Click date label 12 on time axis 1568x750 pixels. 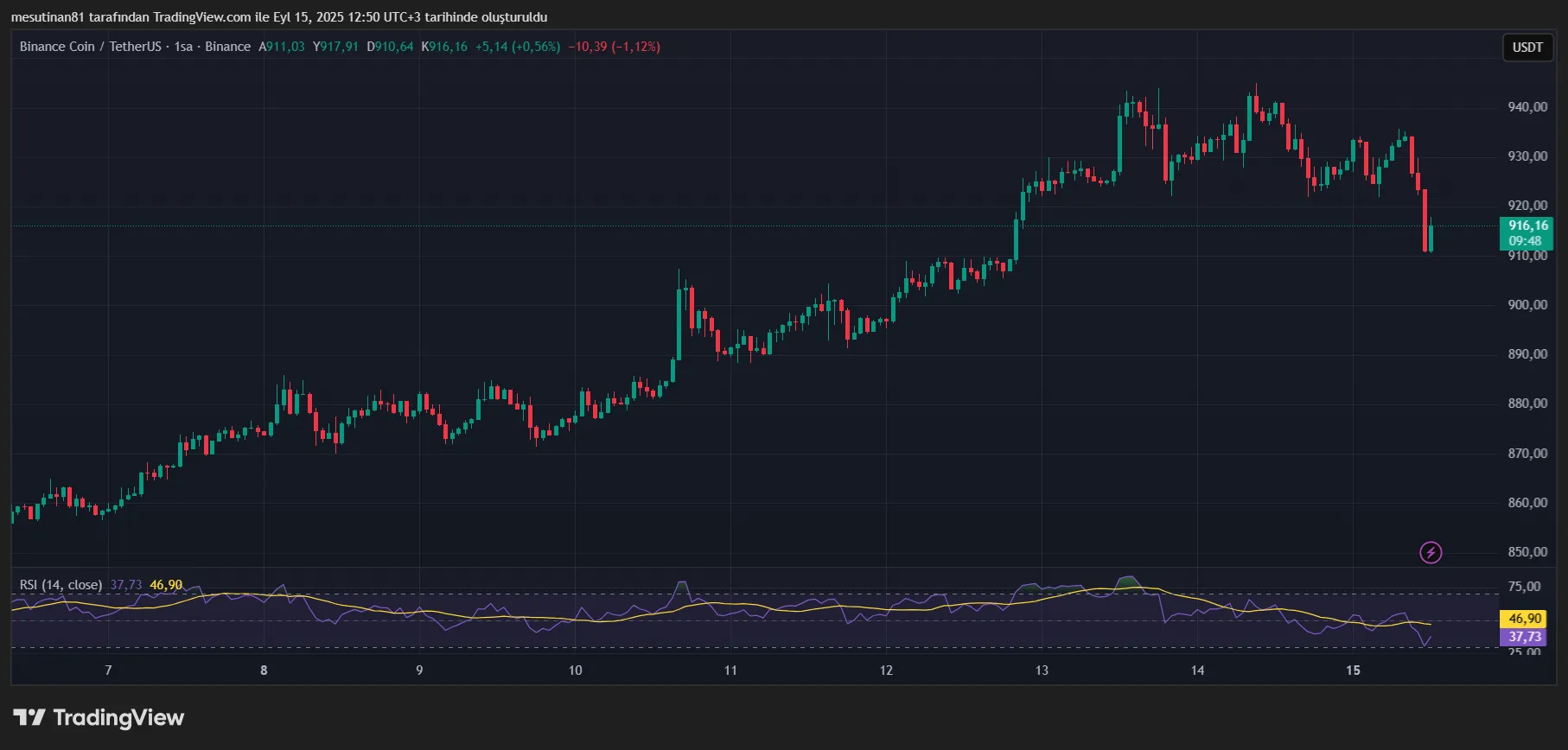coord(886,671)
